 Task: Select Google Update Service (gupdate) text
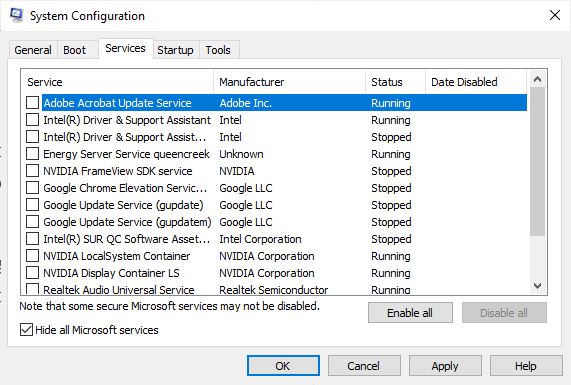pos(123,205)
